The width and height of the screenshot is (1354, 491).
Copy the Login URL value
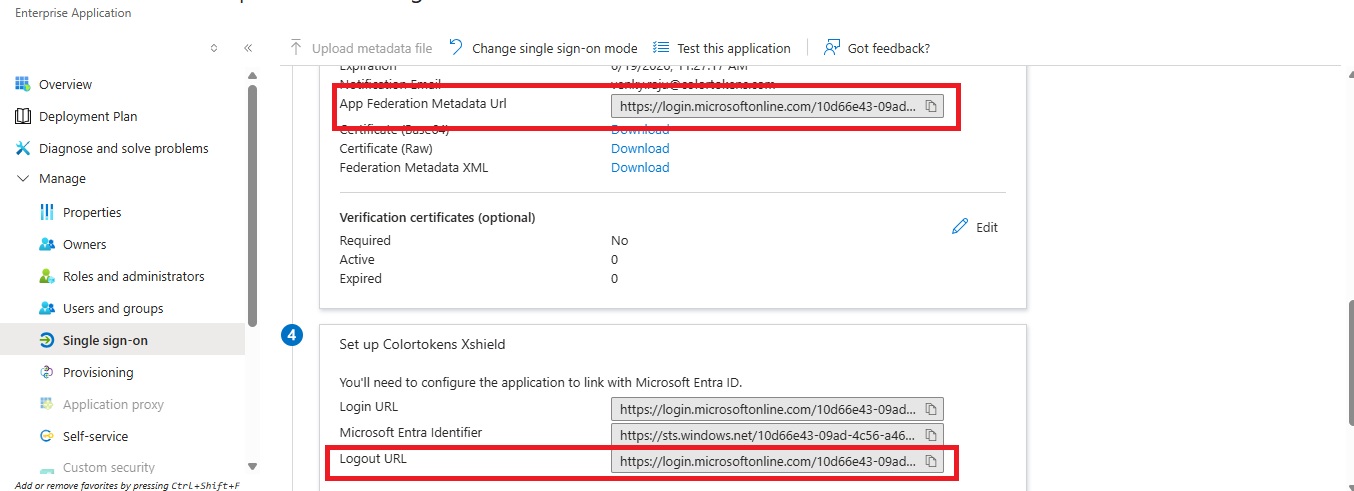point(930,409)
